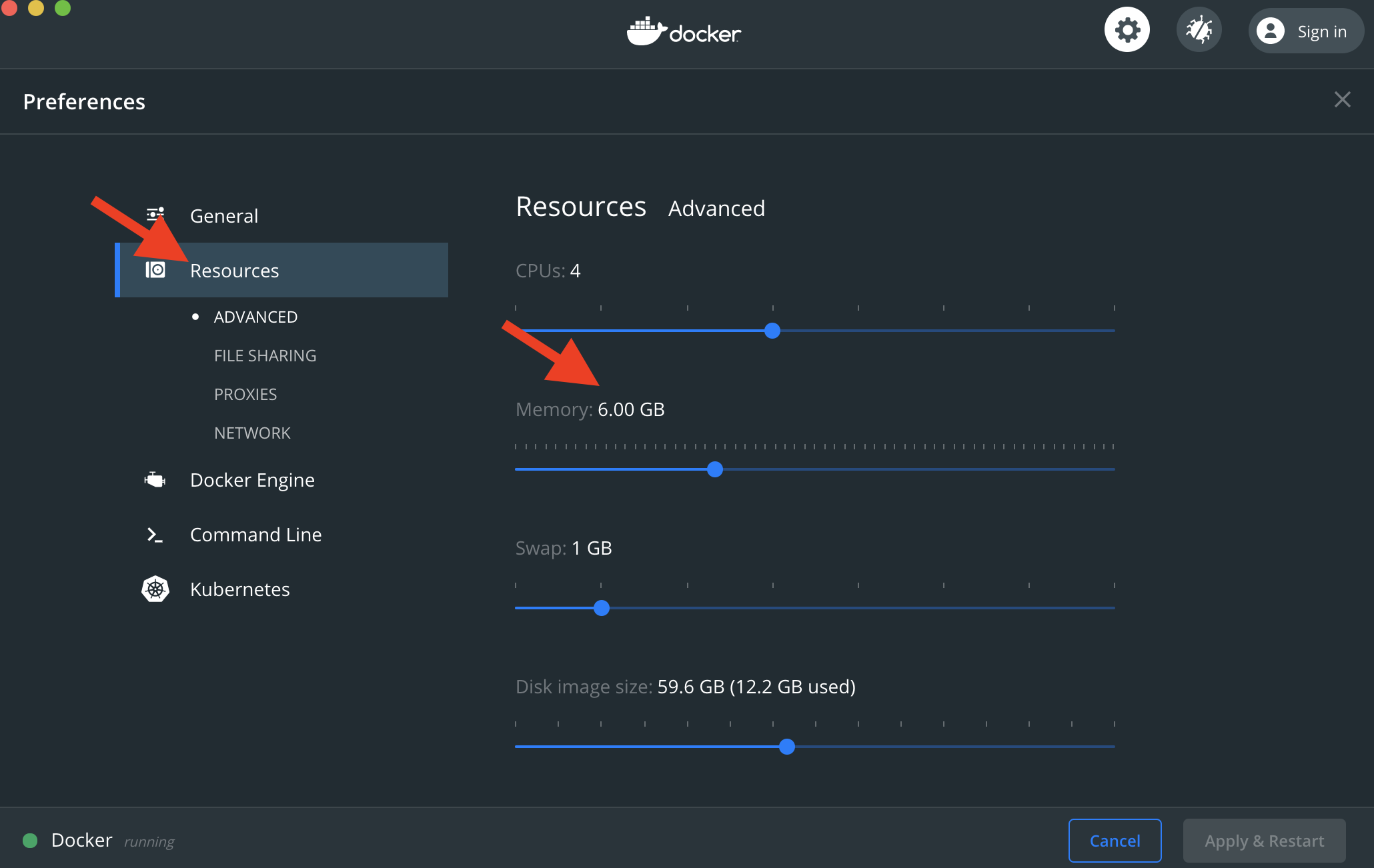Click the bug troubleshoot icon

tap(1199, 30)
